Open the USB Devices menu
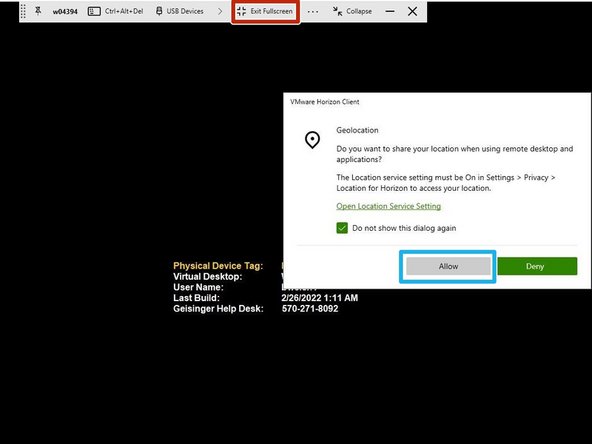 click(x=180, y=11)
